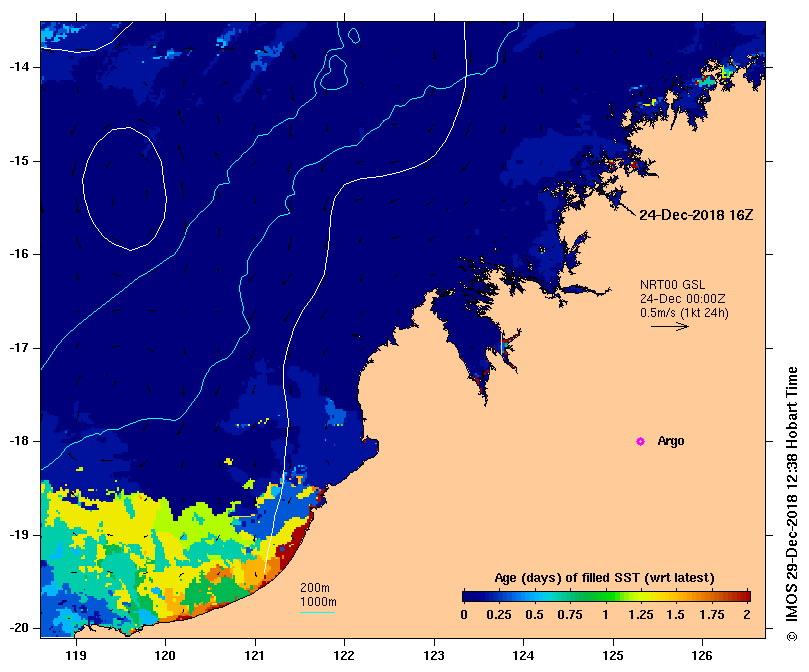809x672 pixels.
Task: Click the latitude axis label '-14'
Action: (19, 67)
